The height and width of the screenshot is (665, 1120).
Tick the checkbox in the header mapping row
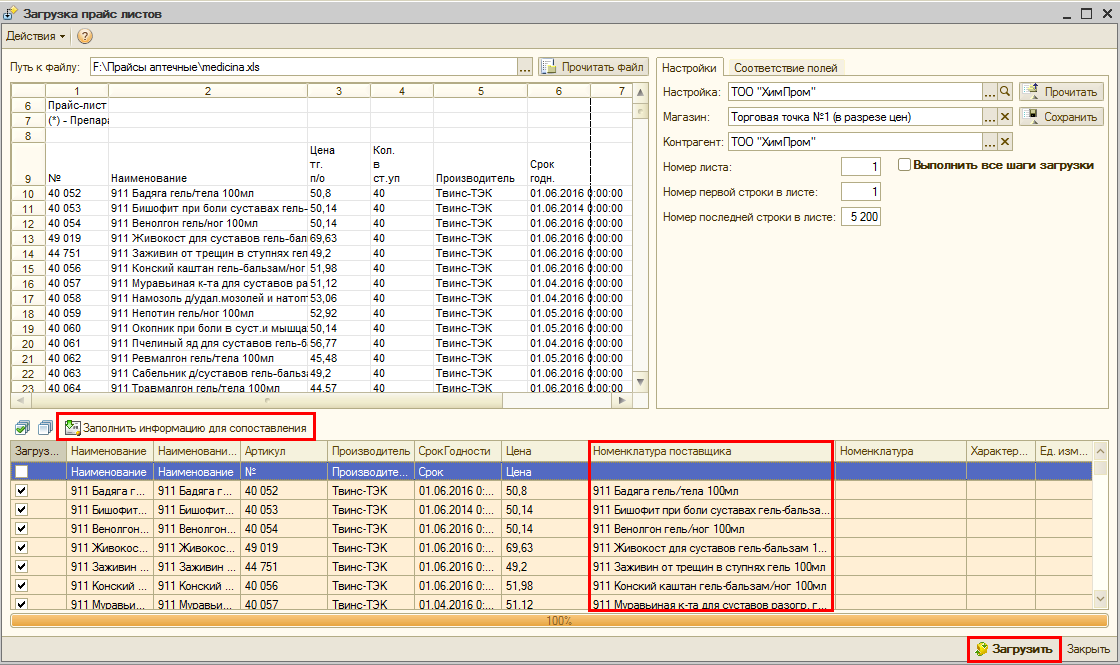click(x=22, y=471)
